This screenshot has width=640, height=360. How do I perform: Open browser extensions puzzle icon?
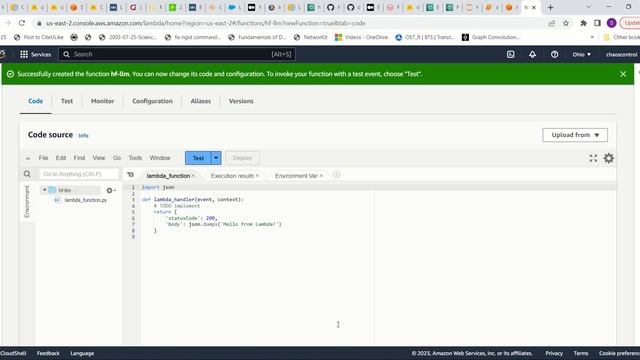coord(583,23)
